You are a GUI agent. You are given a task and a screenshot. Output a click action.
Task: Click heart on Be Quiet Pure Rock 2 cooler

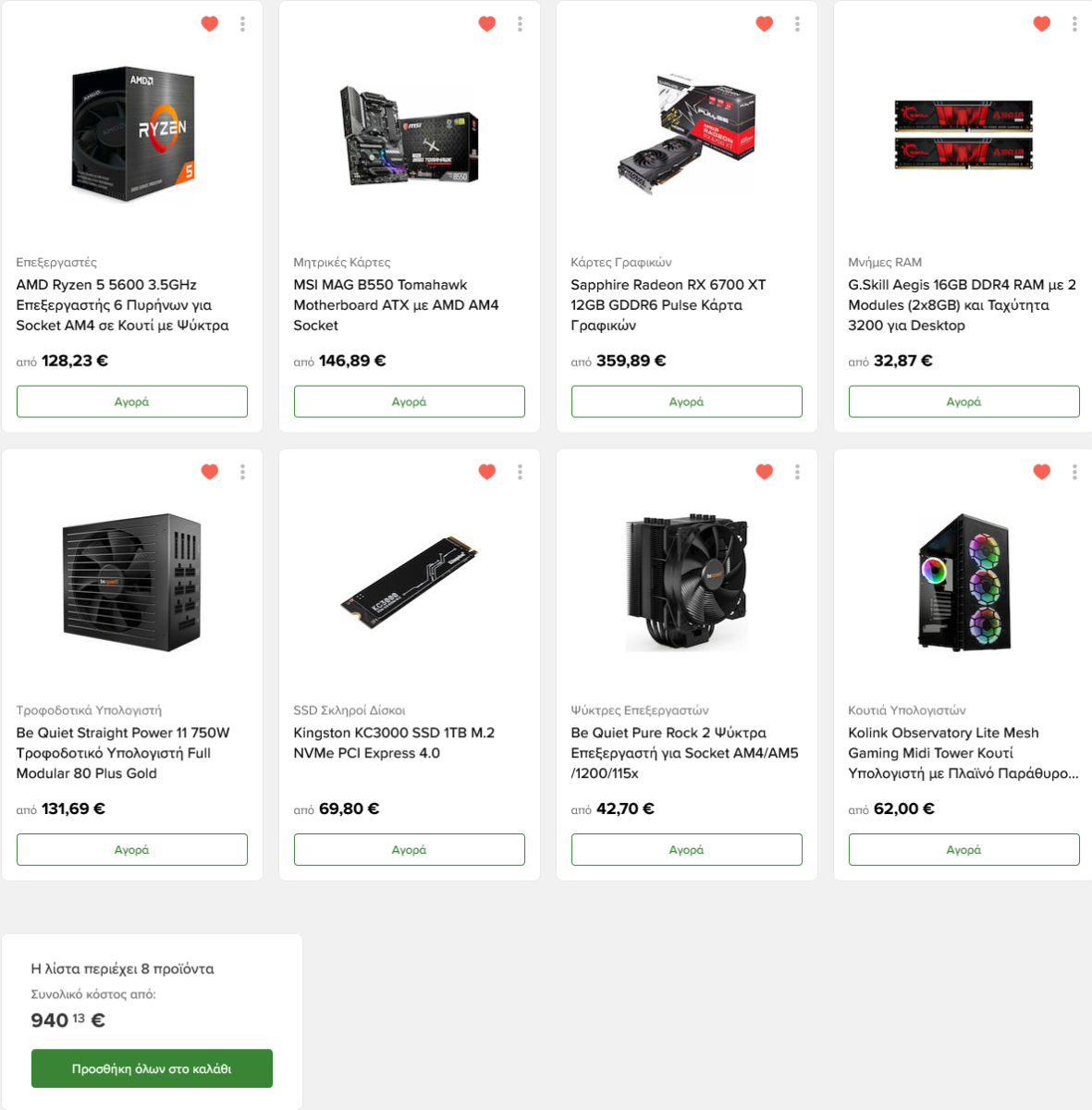tap(765, 472)
